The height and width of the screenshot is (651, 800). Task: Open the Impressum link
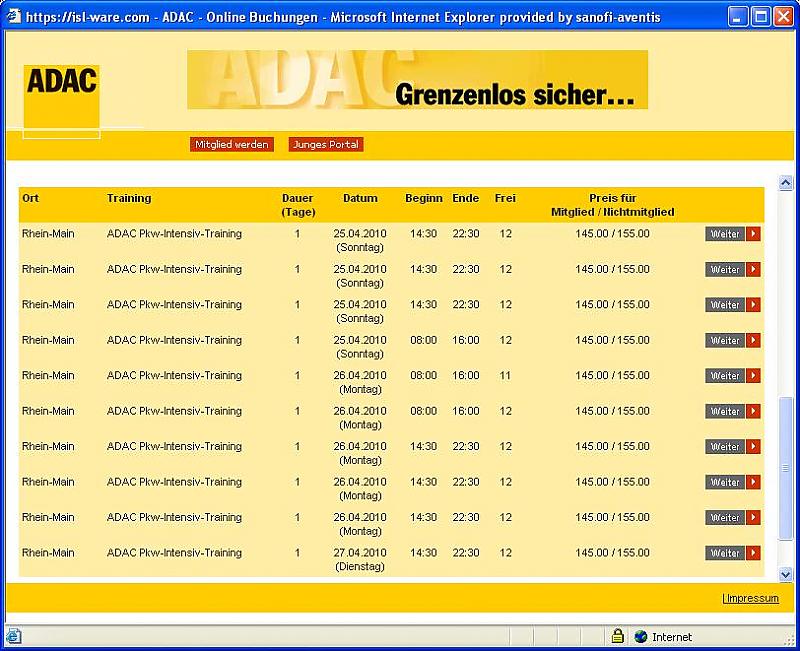[750, 598]
